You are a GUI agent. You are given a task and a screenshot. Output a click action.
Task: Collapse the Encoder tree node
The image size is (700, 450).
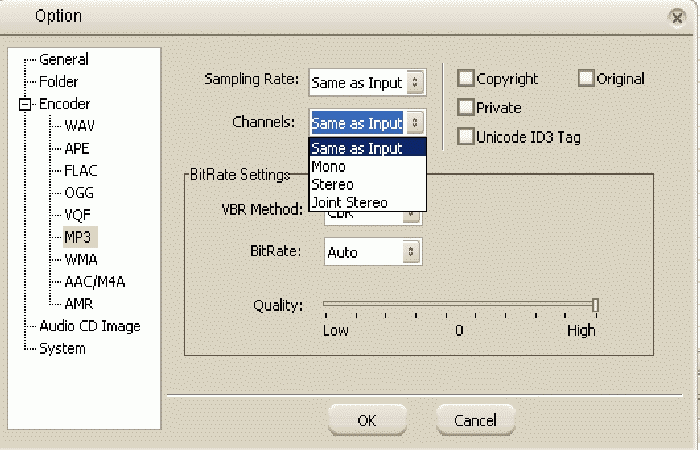(24, 104)
